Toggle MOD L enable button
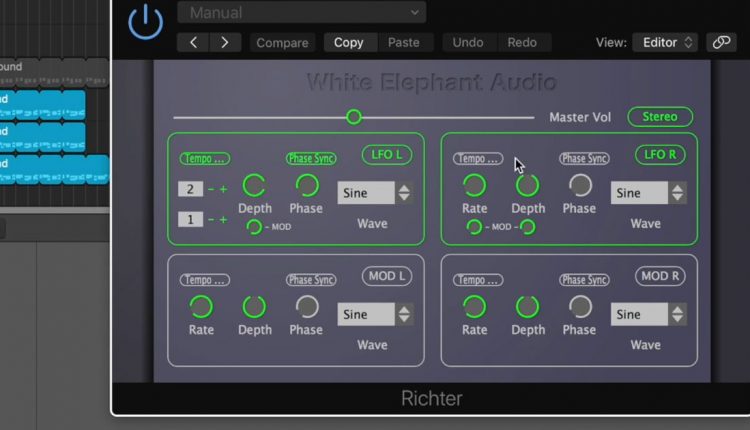The width and height of the screenshot is (750, 430). tap(387, 276)
